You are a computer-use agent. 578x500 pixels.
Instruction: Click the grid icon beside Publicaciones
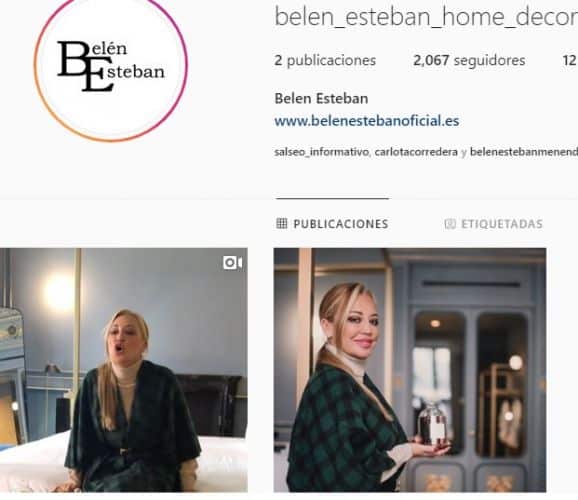282,223
